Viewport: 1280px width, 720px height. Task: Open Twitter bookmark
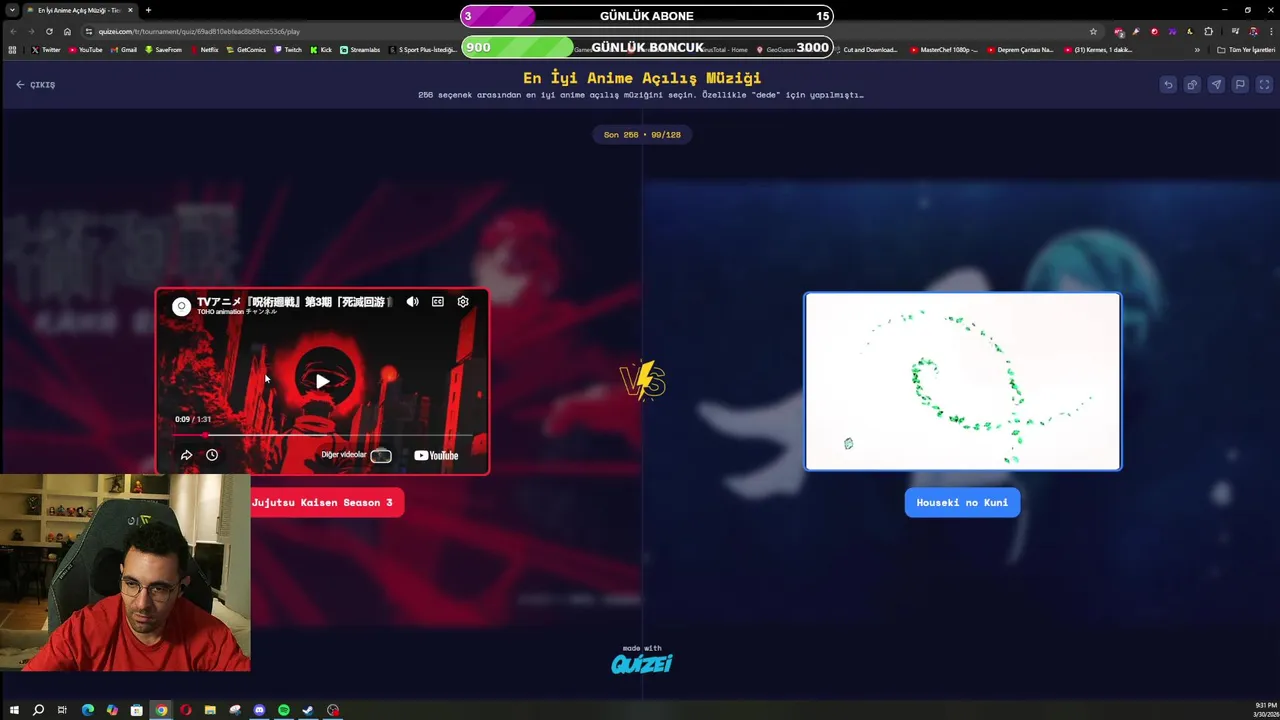46,50
